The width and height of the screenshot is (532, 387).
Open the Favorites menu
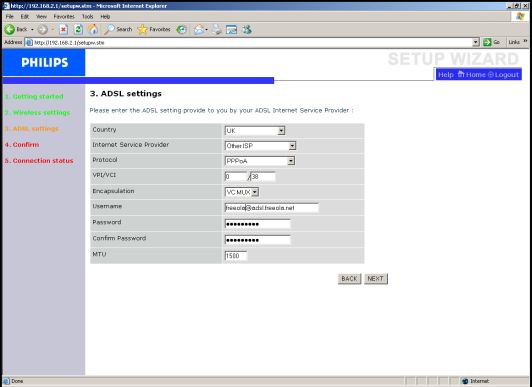(x=64, y=16)
